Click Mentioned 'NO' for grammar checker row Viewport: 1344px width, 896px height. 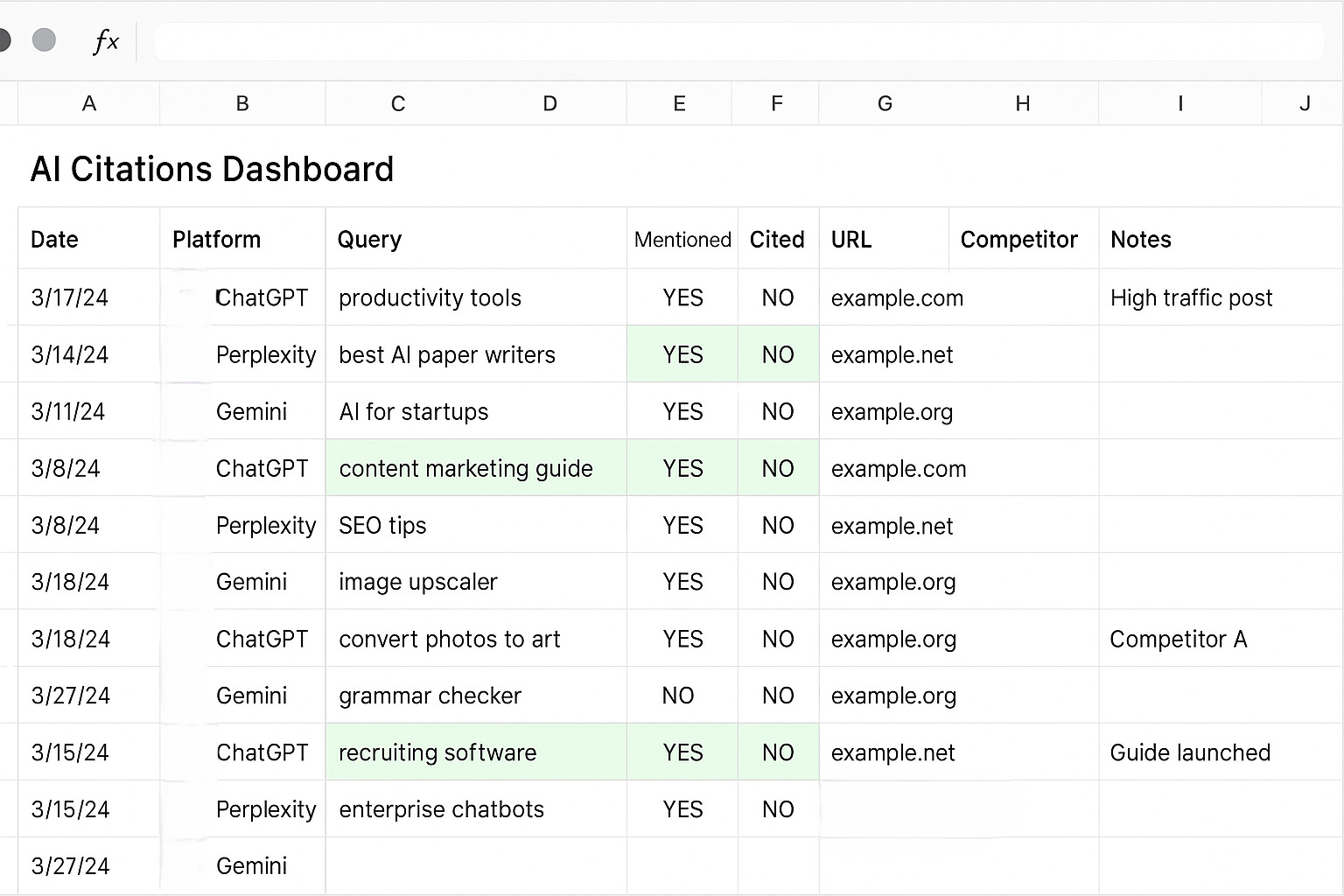(678, 696)
